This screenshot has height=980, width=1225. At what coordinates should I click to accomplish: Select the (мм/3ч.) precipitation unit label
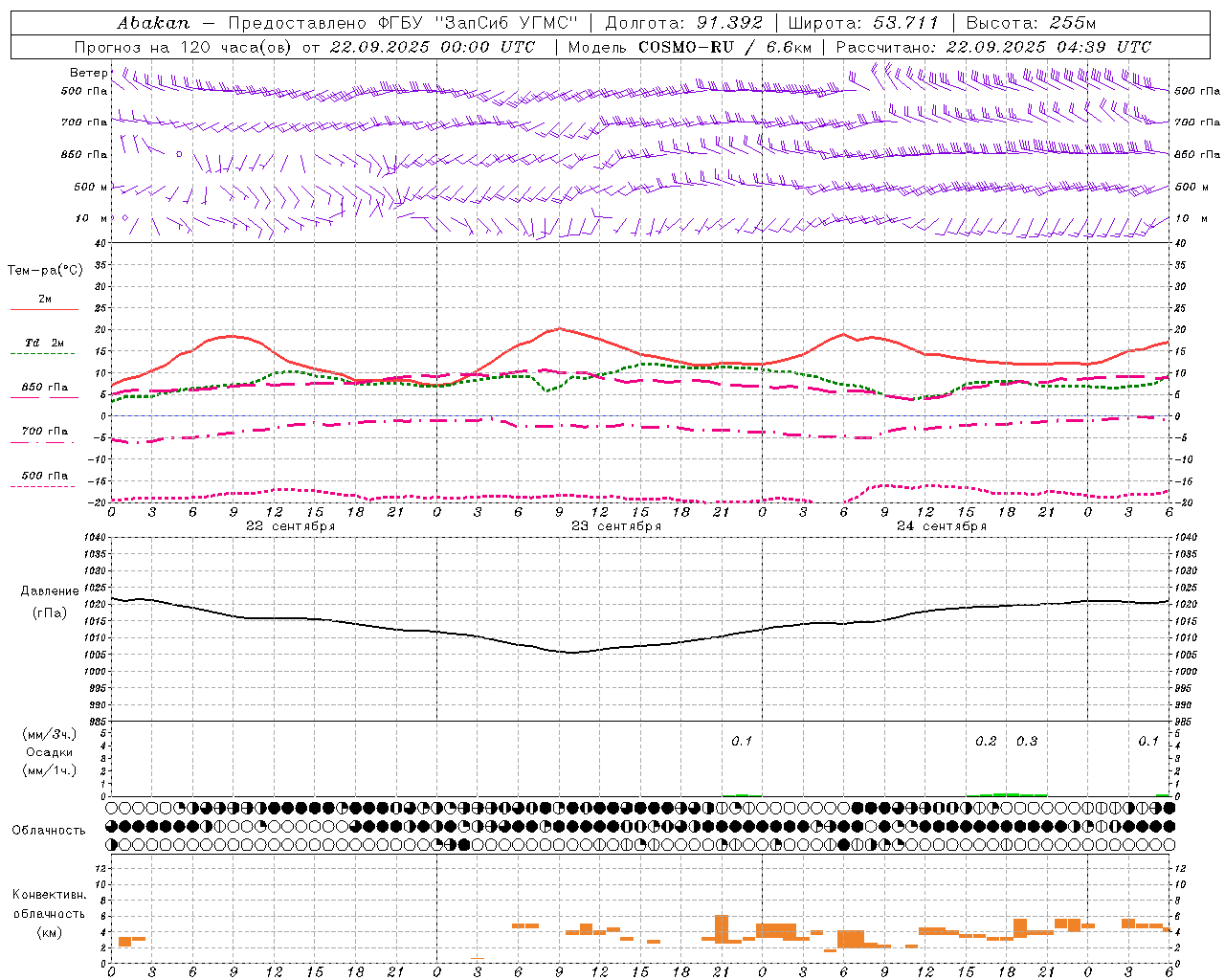click(x=50, y=734)
